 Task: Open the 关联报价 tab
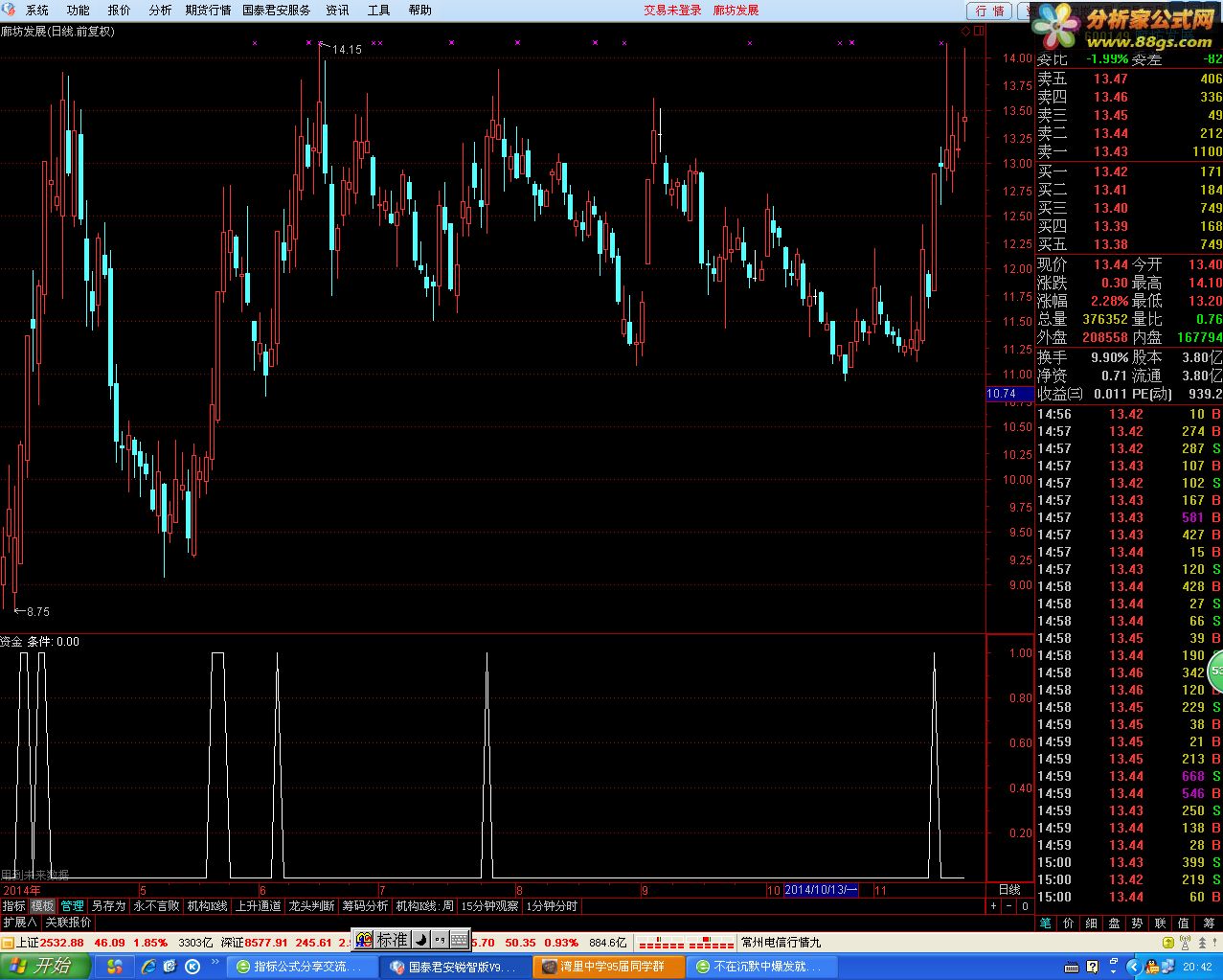pos(68,923)
